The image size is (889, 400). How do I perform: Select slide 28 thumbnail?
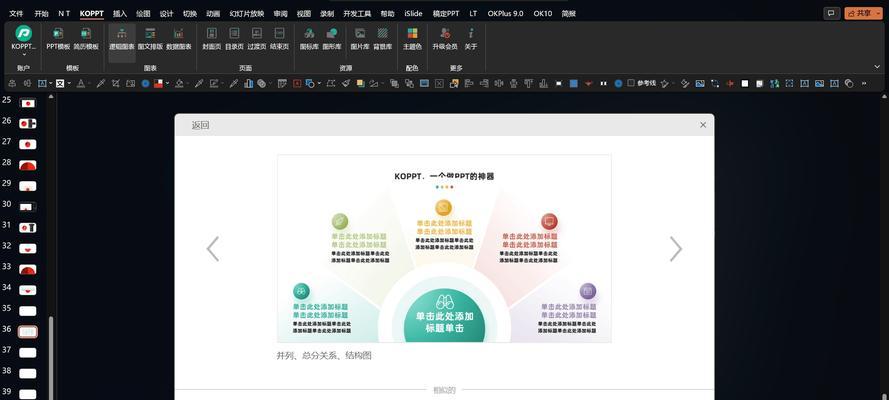click(28, 165)
